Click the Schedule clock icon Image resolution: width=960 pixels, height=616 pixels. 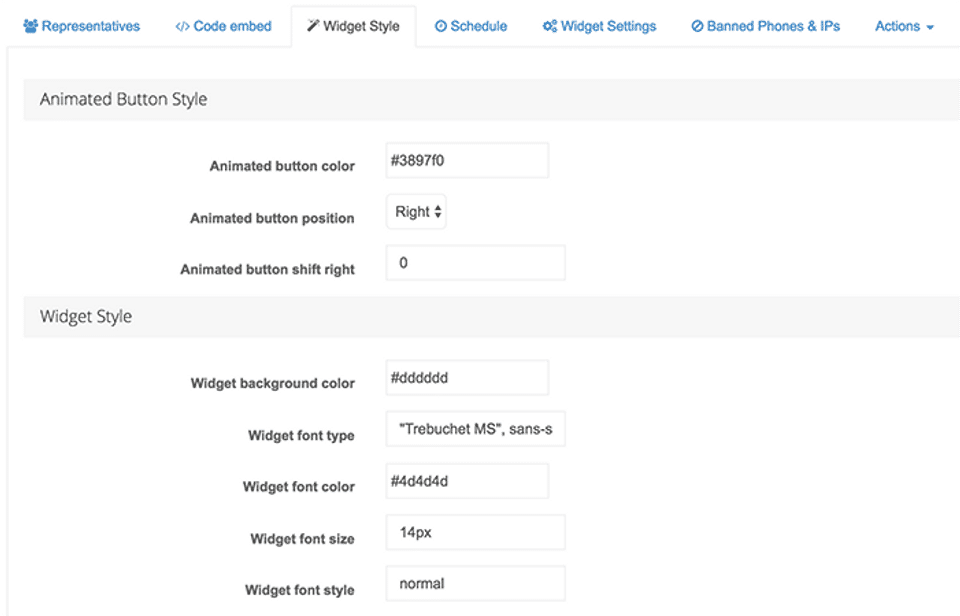point(441,26)
